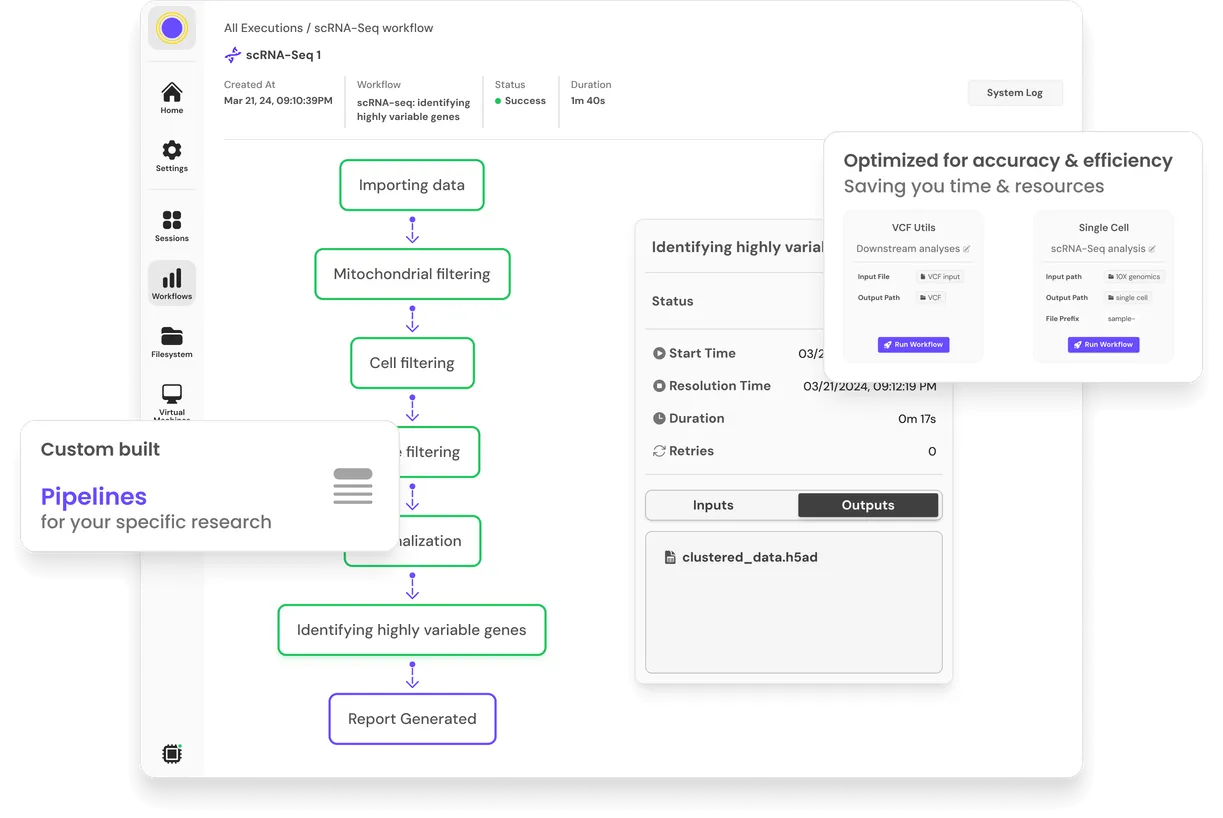
Task: Click the 1m 40s duration value
Action: coord(588,101)
